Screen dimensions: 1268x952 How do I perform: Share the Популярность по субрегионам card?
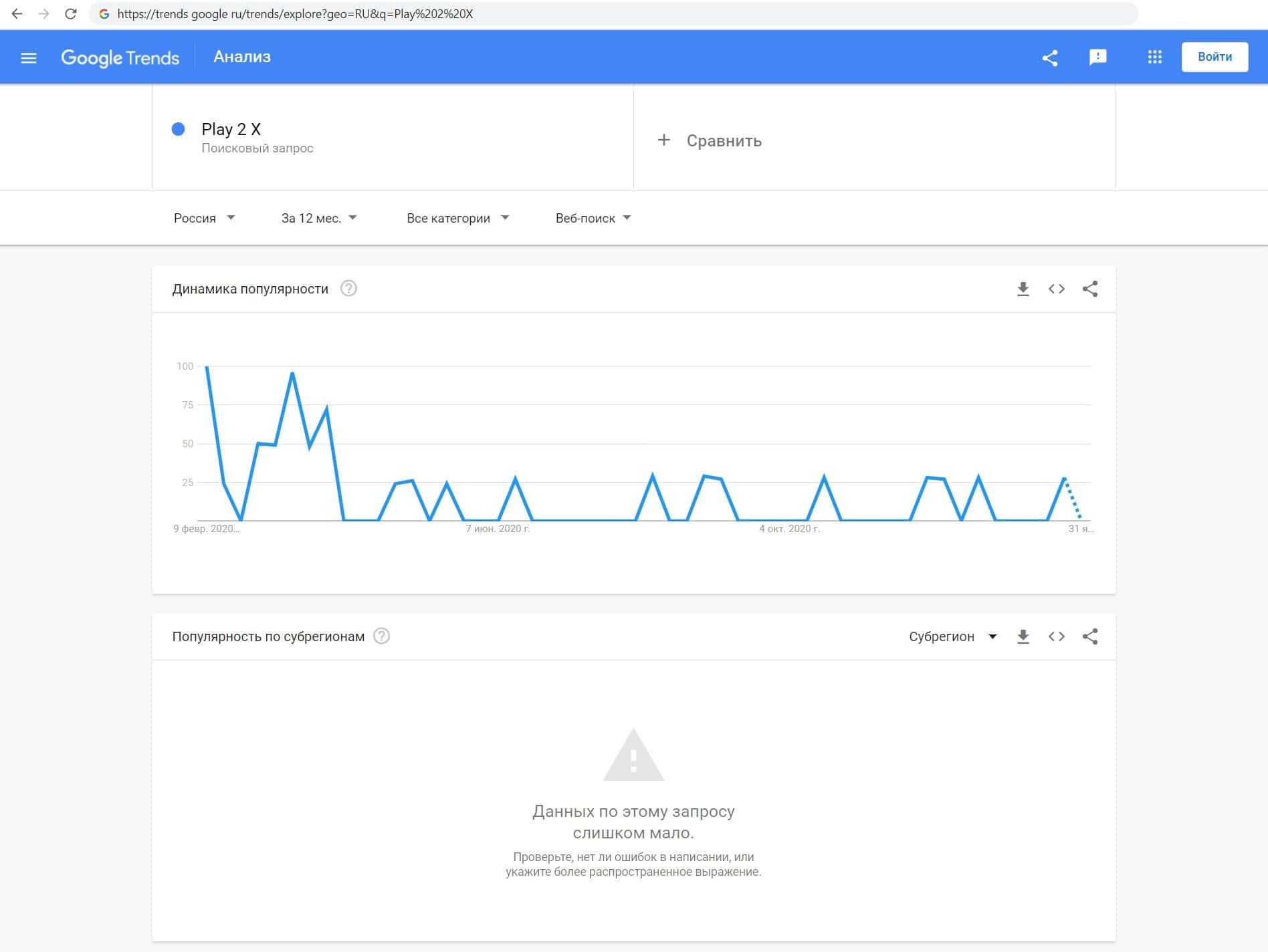click(x=1090, y=636)
